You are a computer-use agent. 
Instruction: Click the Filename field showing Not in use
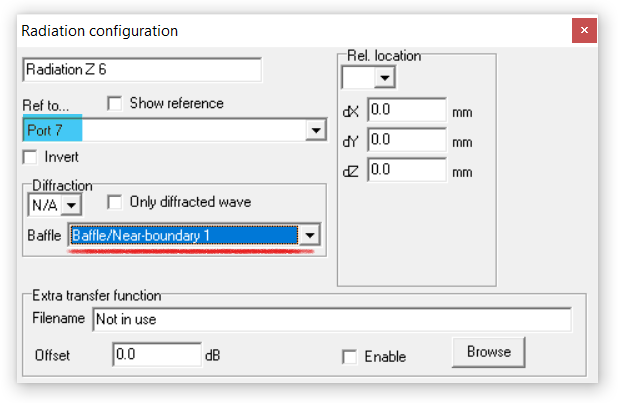330,320
